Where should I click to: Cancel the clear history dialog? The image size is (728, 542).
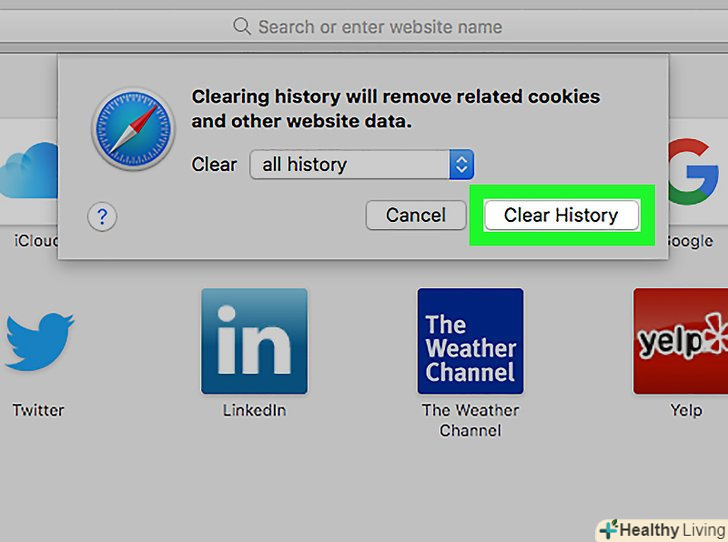click(416, 215)
